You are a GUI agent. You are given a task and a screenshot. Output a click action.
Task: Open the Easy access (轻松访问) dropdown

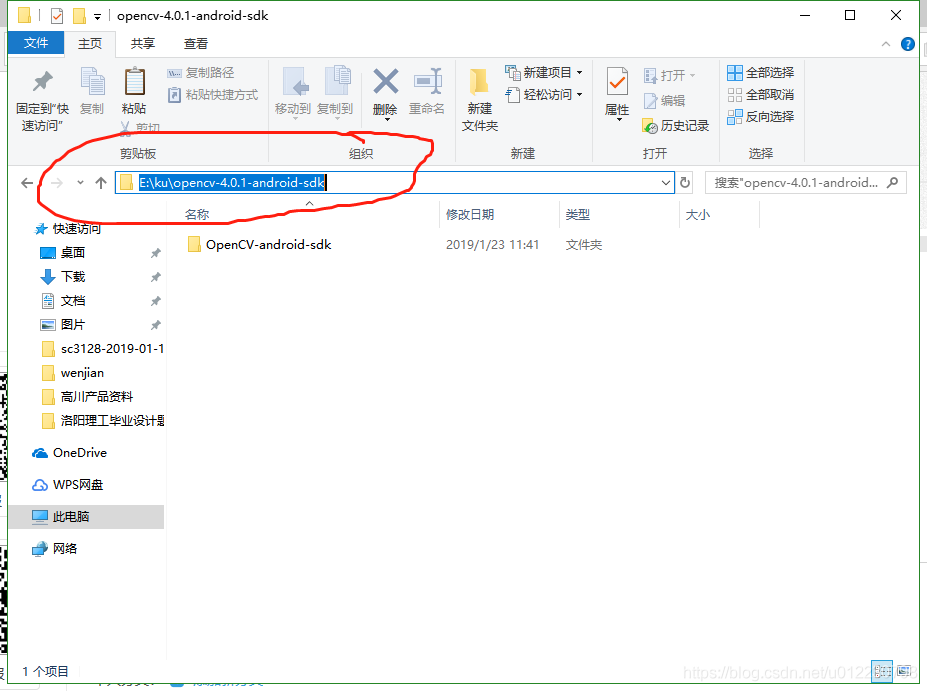544,95
